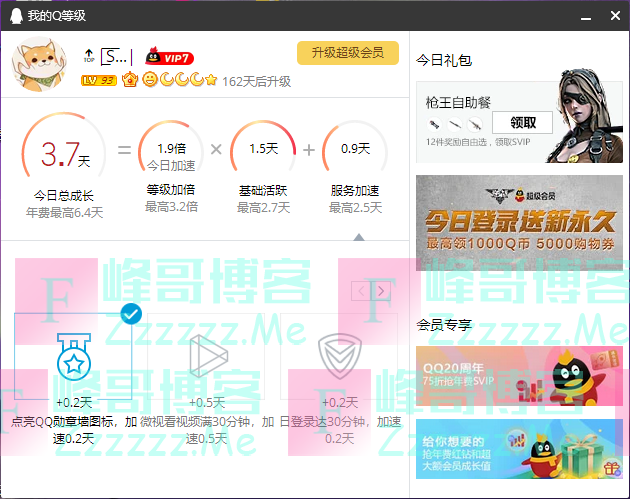Image resolution: width=630 pixels, height=499 pixels.
Task: Claim gift with the 领取 button
Action: pyautogui.click(x=522, y=123)
